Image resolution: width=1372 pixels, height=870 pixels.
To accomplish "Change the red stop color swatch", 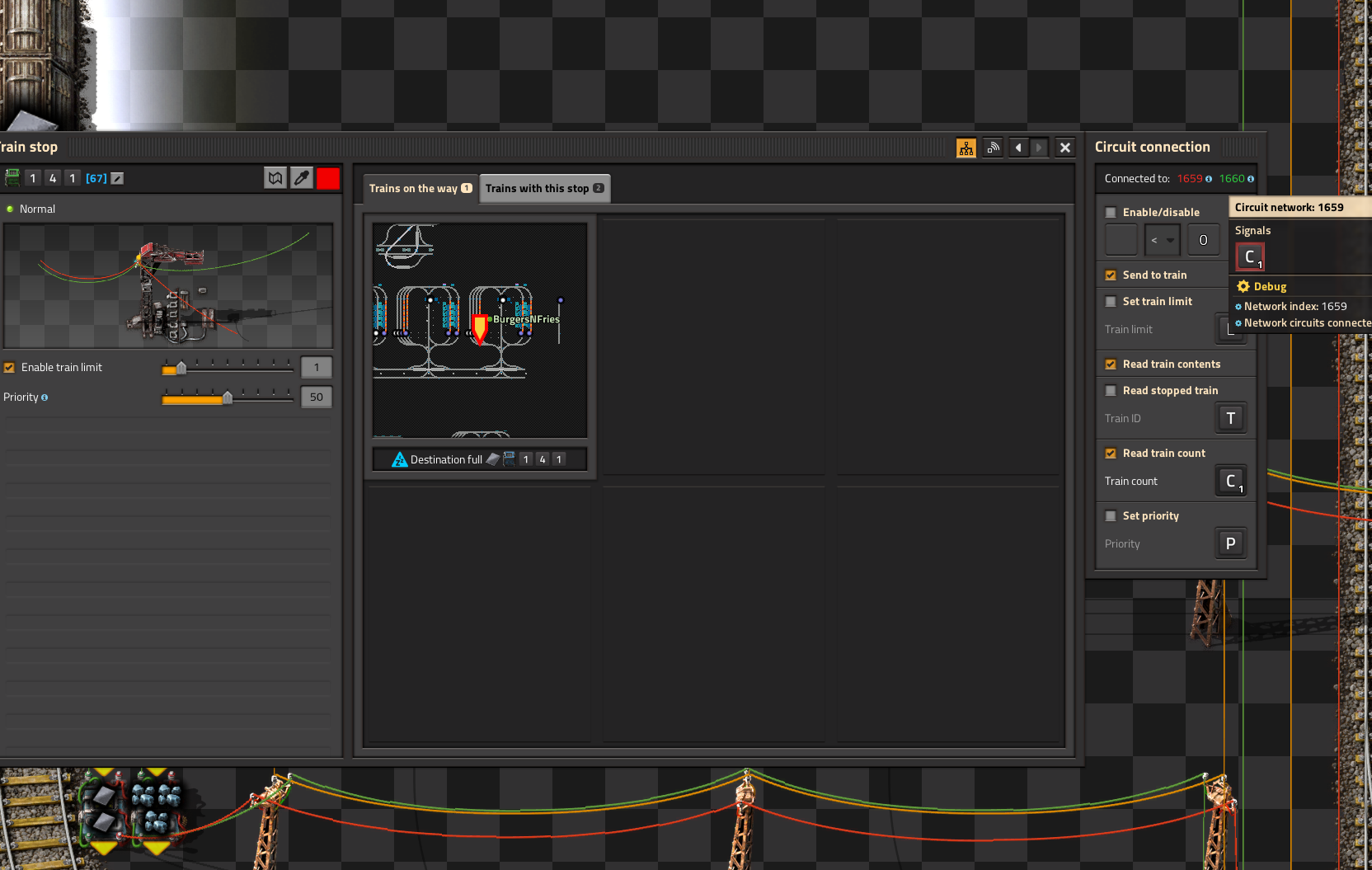I will 328,178.
